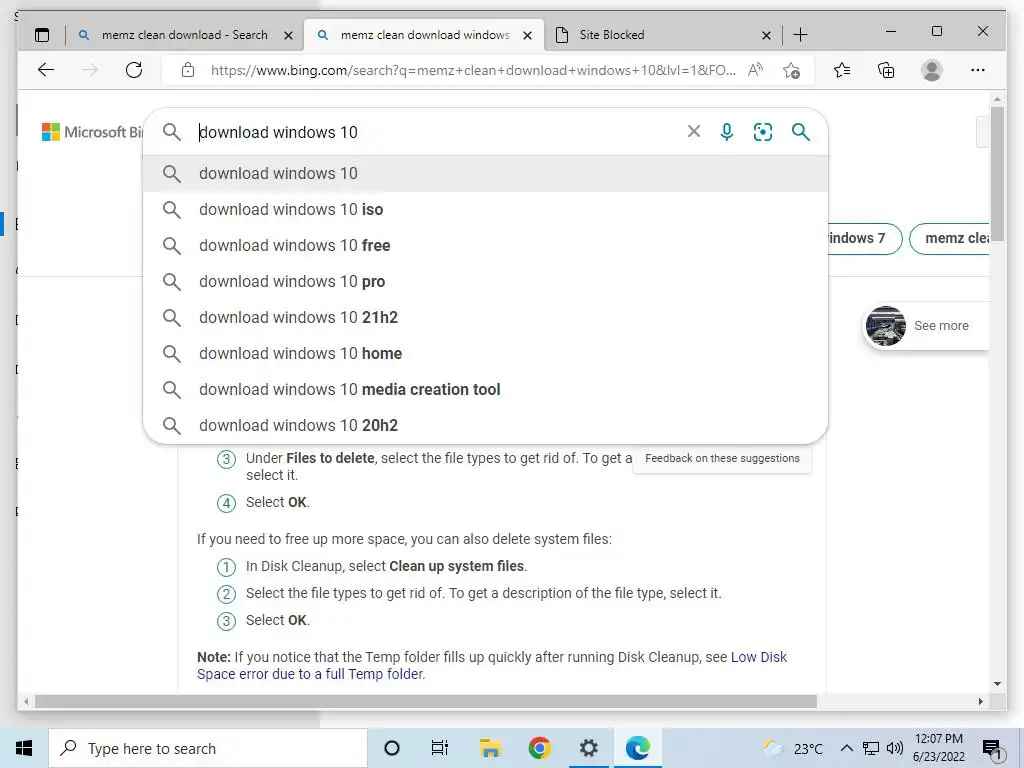1024x768 pixels.
Task: Switch to 'memz clean download - Search' tab
Action: click(184, 35)
